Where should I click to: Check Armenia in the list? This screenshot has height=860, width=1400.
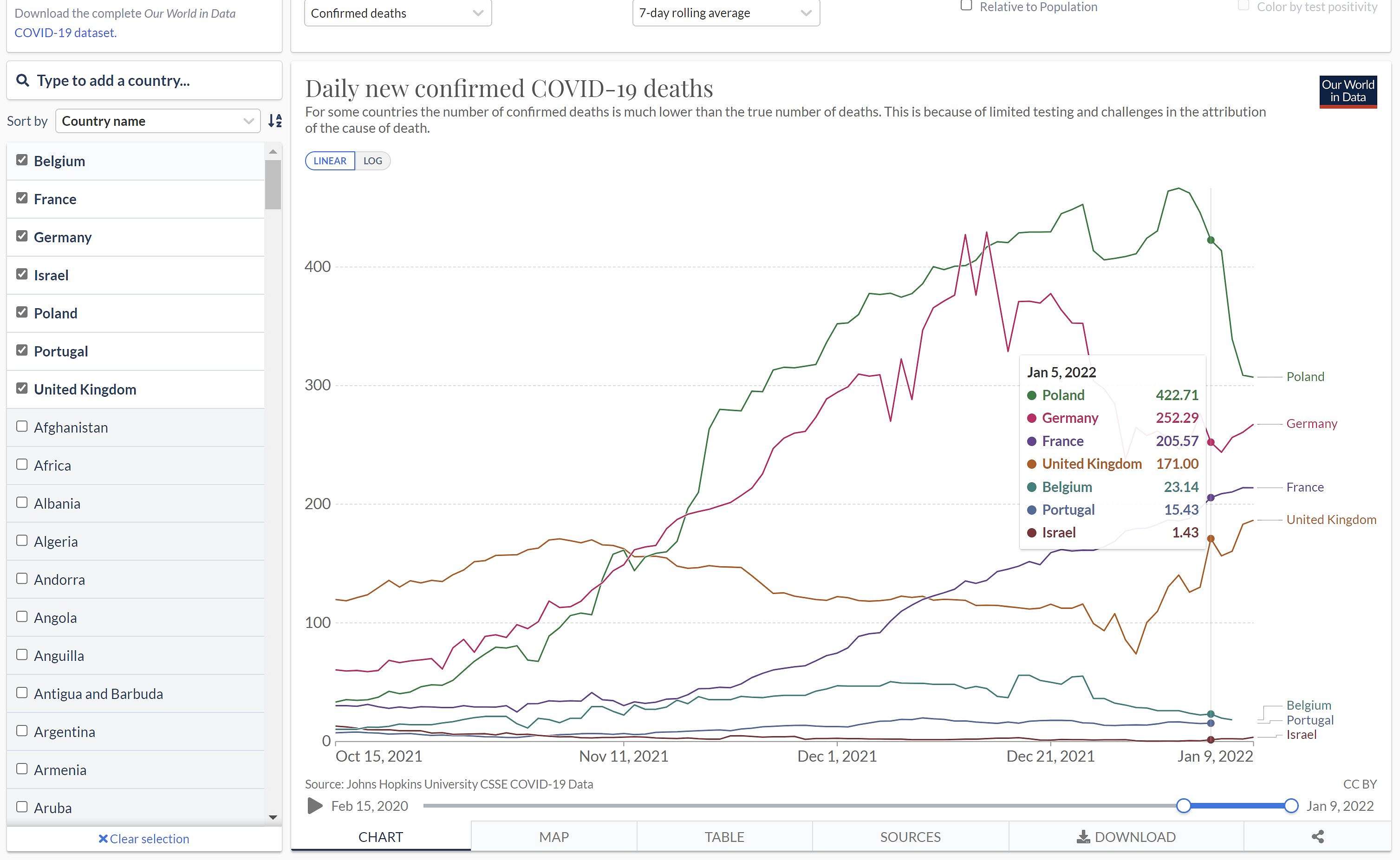pos(22,769)
